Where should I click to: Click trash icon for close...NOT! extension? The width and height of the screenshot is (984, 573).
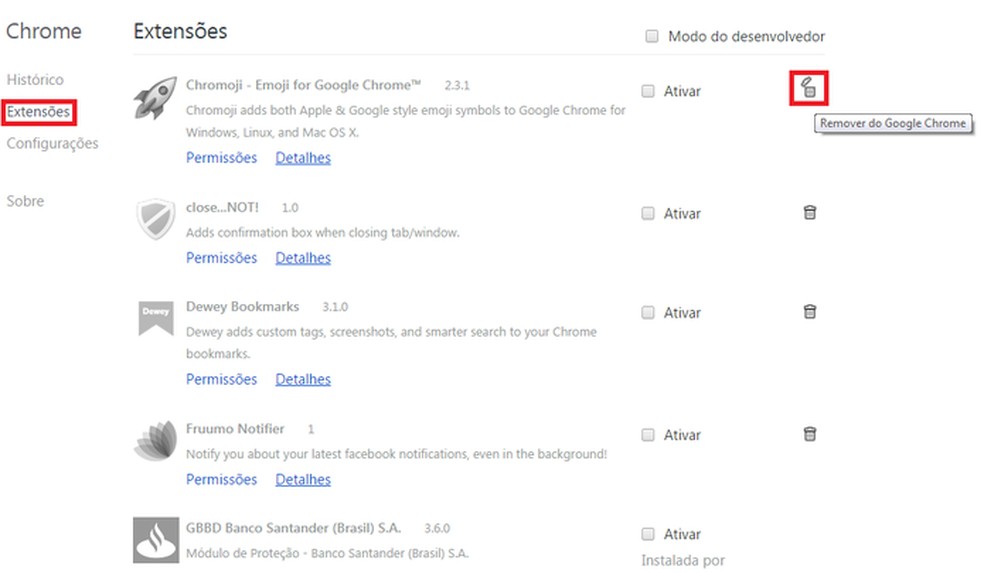810,213
